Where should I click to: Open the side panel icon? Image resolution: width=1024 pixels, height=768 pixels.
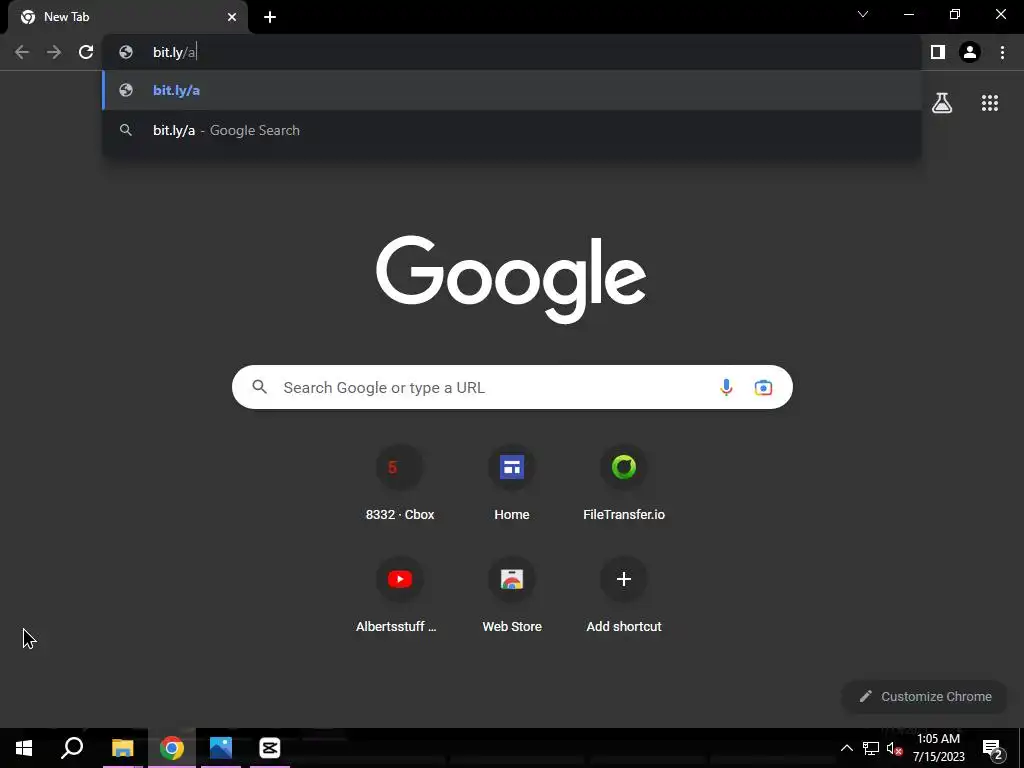937,52
